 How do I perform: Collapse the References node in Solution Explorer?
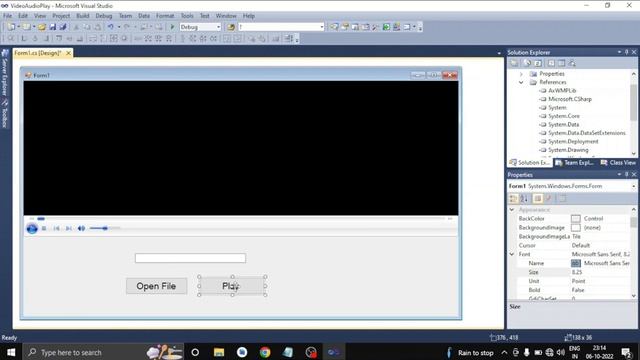(521, 82)
